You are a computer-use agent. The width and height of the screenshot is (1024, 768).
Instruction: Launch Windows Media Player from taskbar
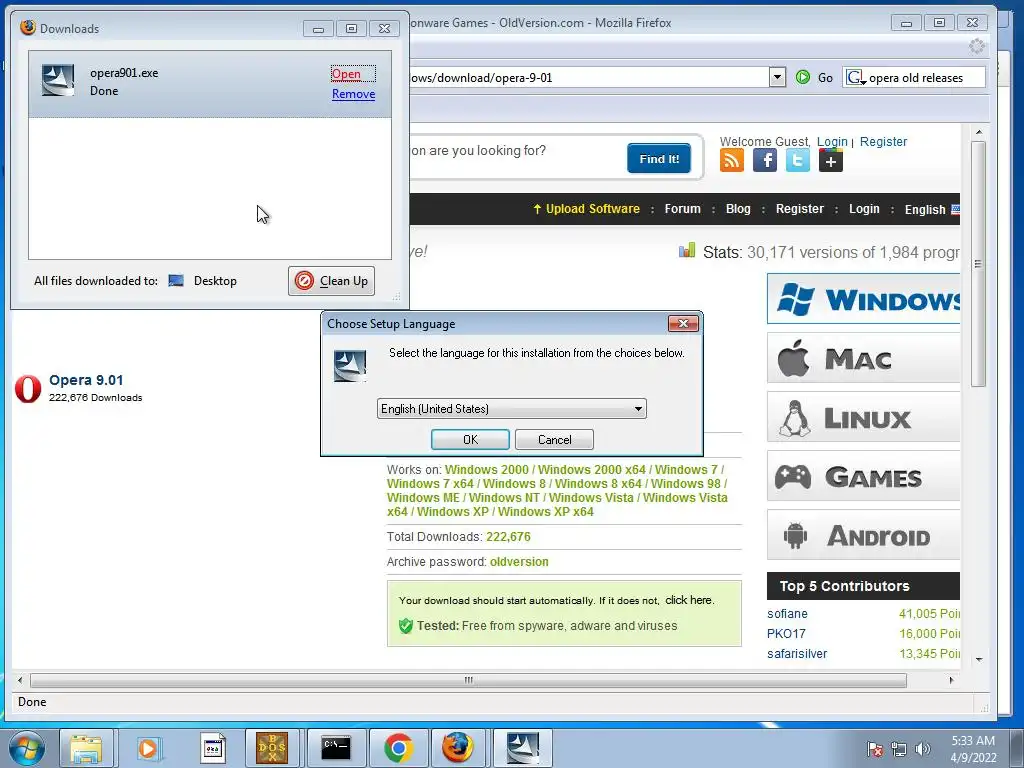148,748
